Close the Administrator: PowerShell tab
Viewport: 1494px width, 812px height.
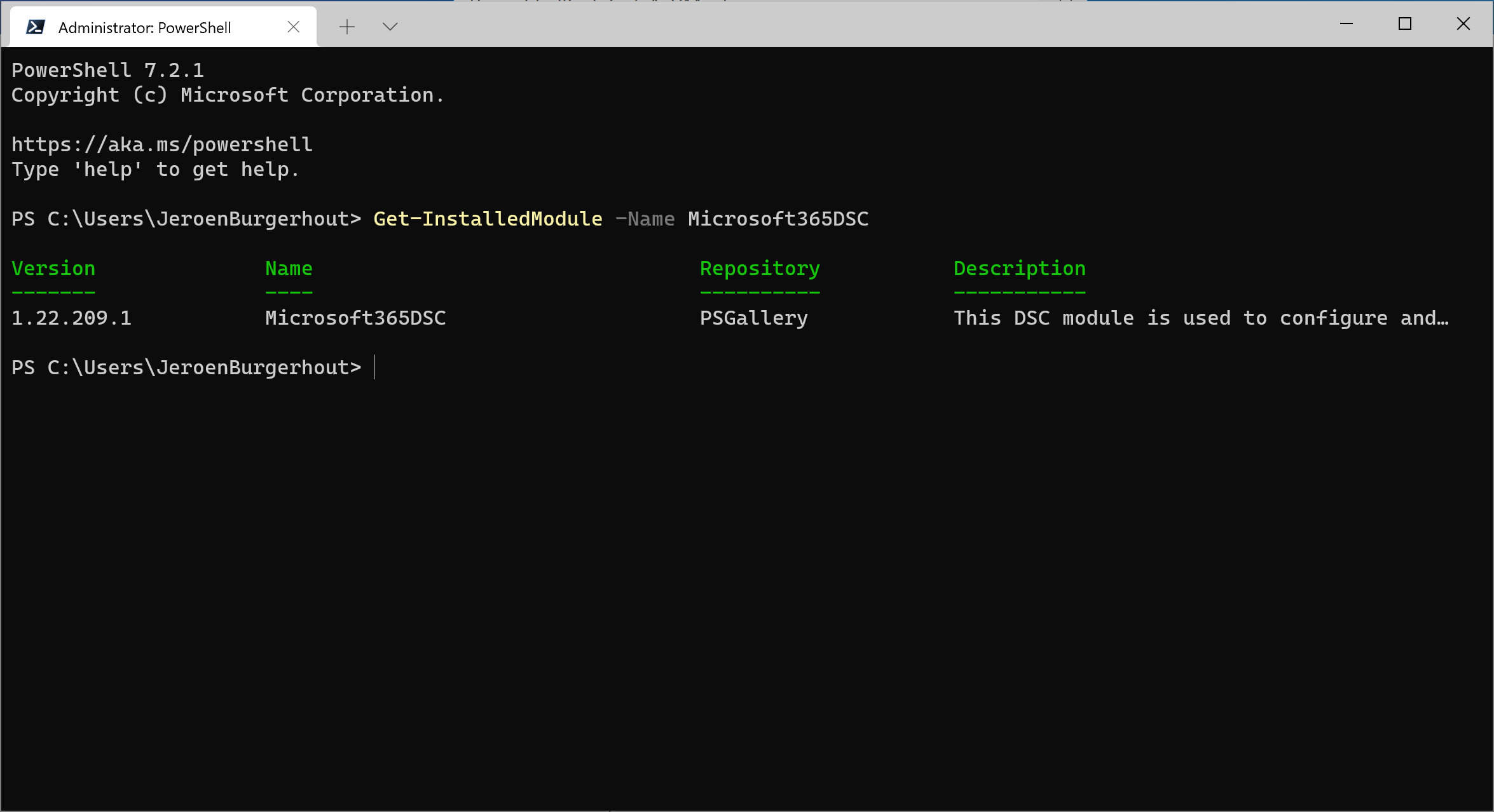click(x=293, y=26)
